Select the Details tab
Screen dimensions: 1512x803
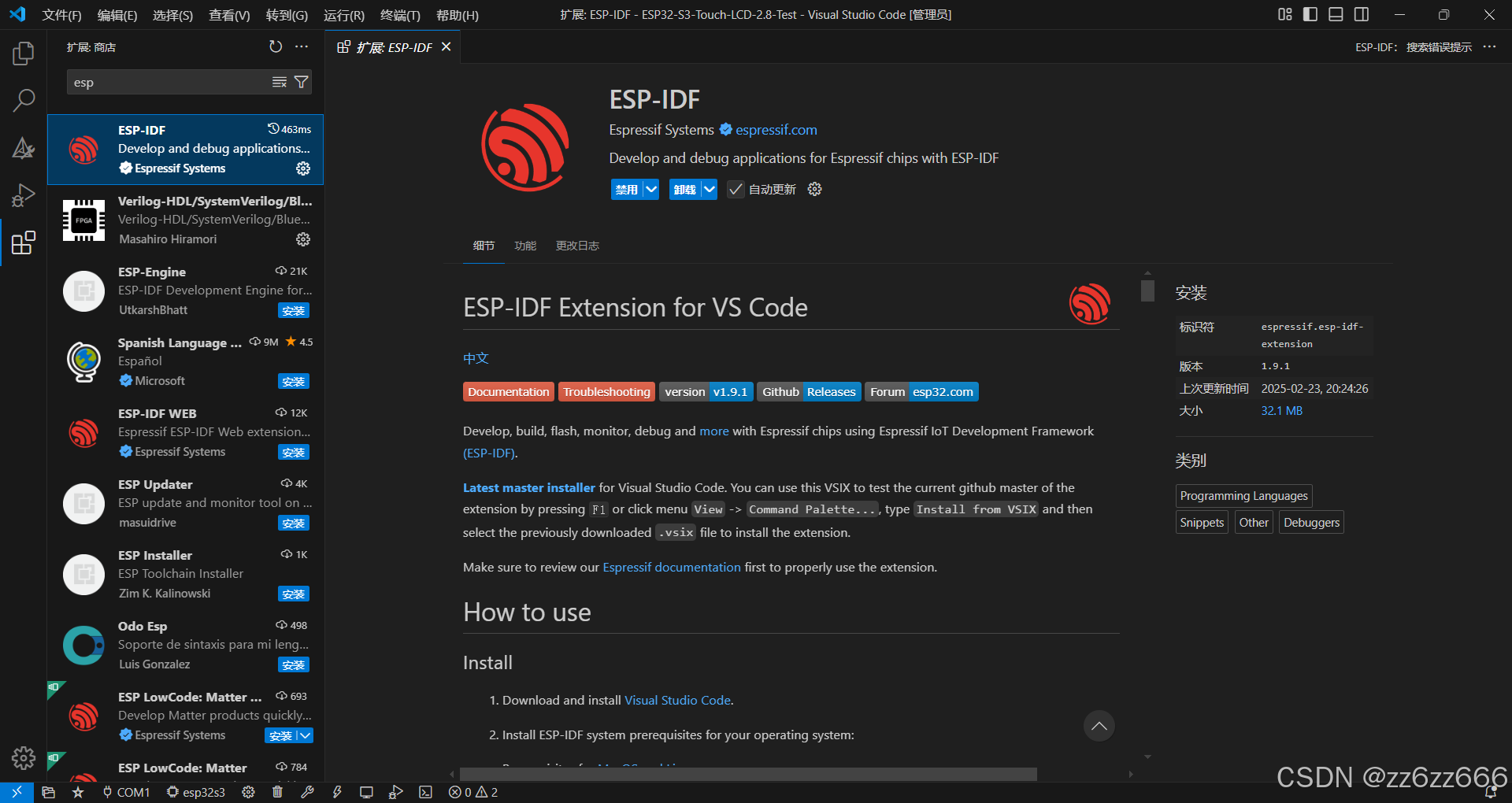[x=484, y=246]
